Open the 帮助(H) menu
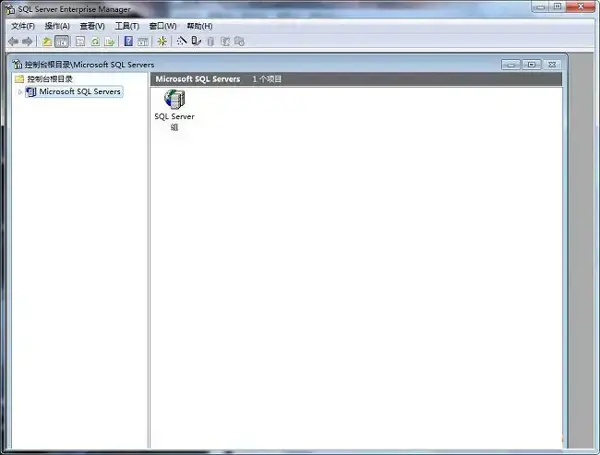 point(200,26)
